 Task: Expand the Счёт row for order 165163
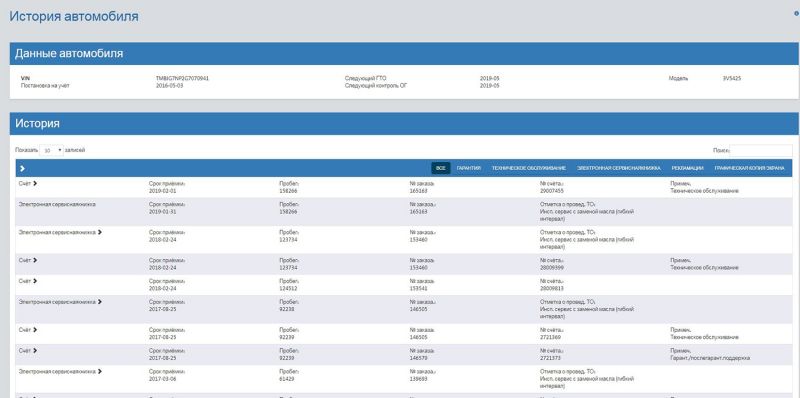[35, 183]
